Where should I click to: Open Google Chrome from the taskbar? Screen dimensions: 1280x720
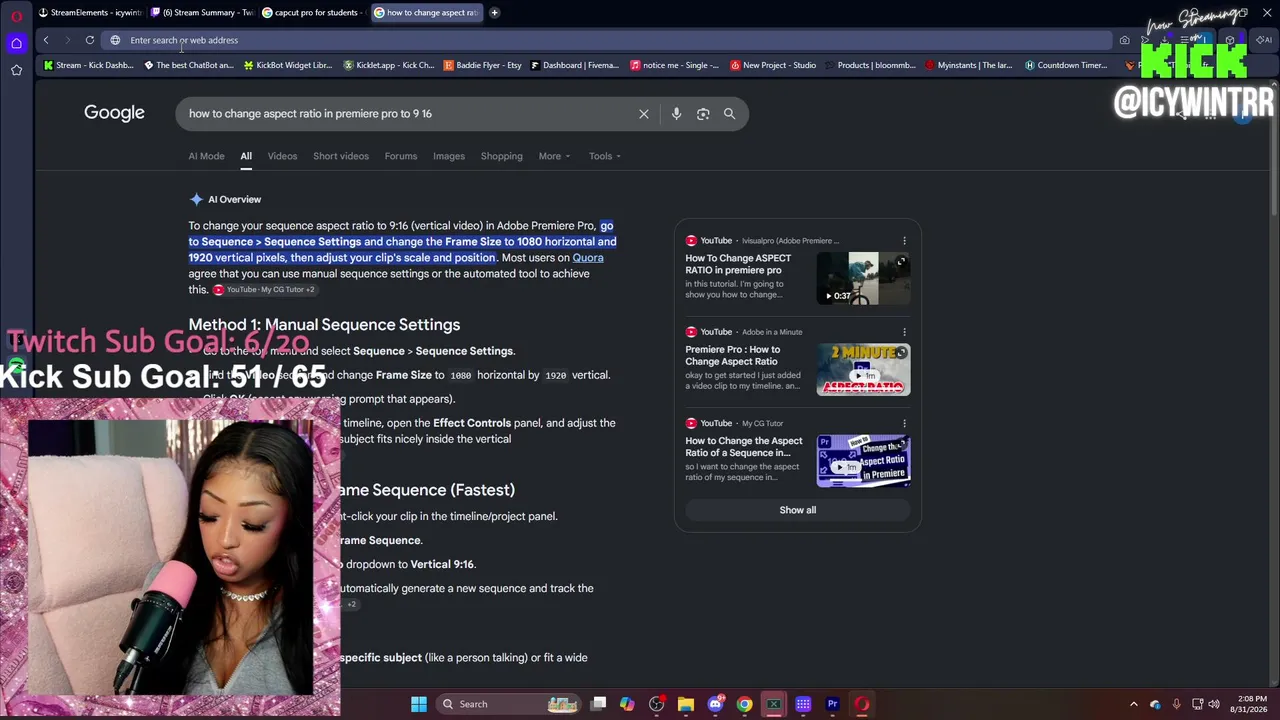point(744,704)
